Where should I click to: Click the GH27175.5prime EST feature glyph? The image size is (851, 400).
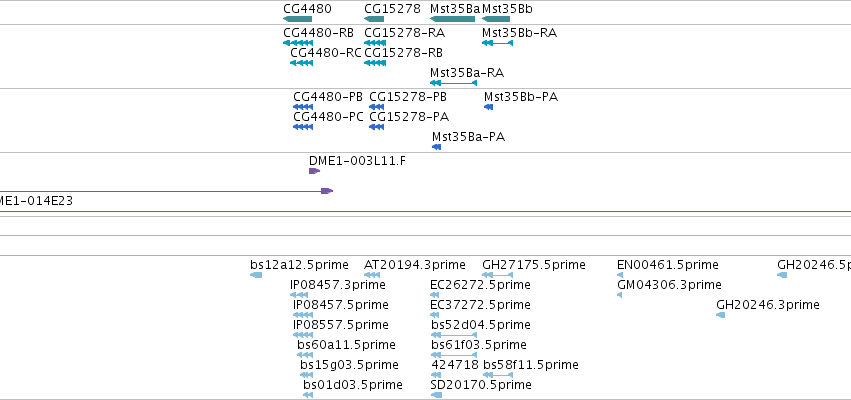497,275
